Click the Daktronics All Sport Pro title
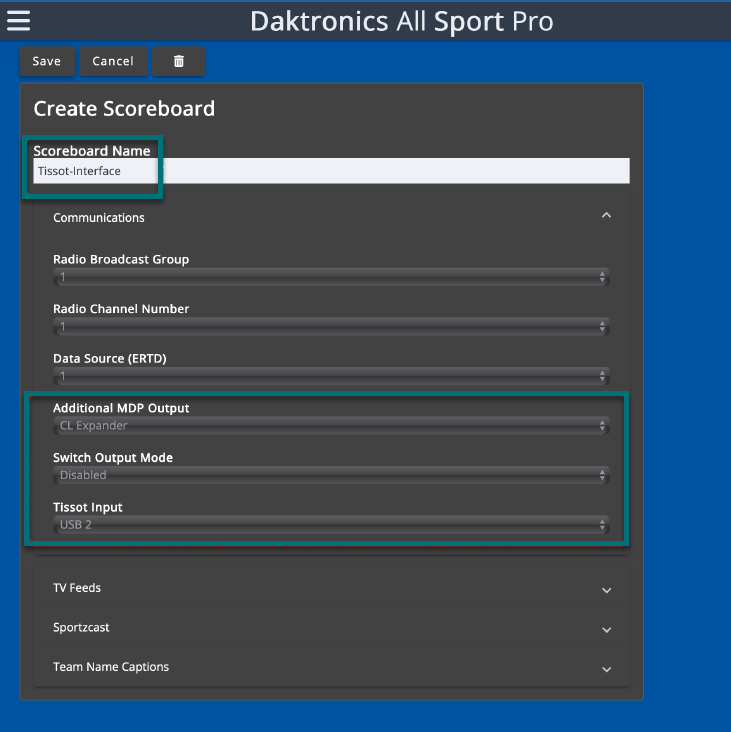This screenshot has width=731, height=732. 401,21
